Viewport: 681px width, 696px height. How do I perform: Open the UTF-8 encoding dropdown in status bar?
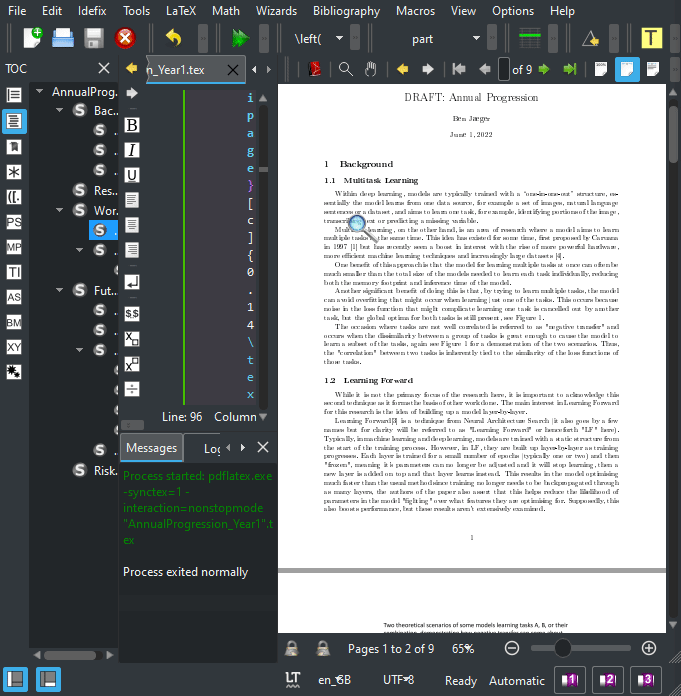click(x=398, y=680)
